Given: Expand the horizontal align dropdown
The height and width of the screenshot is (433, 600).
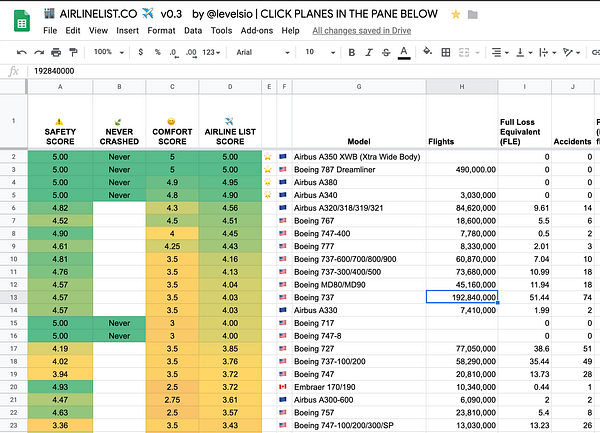Looking at the screenshot, I should (x=505, y=51).
